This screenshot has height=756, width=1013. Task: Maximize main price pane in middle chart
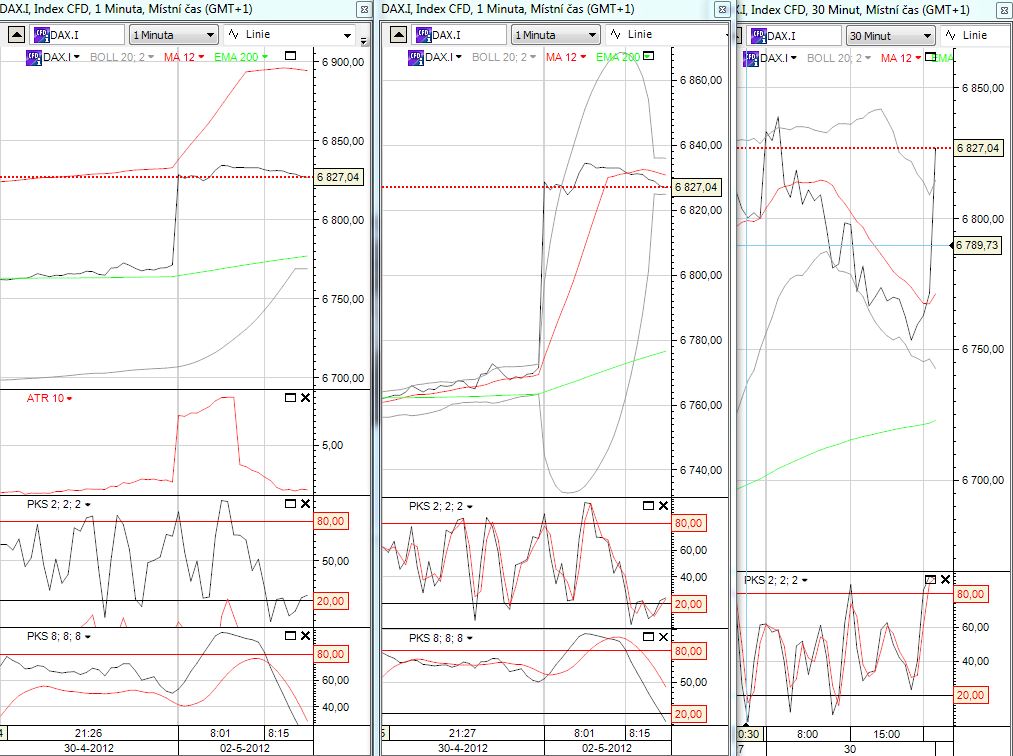click(x=649, y=56)
